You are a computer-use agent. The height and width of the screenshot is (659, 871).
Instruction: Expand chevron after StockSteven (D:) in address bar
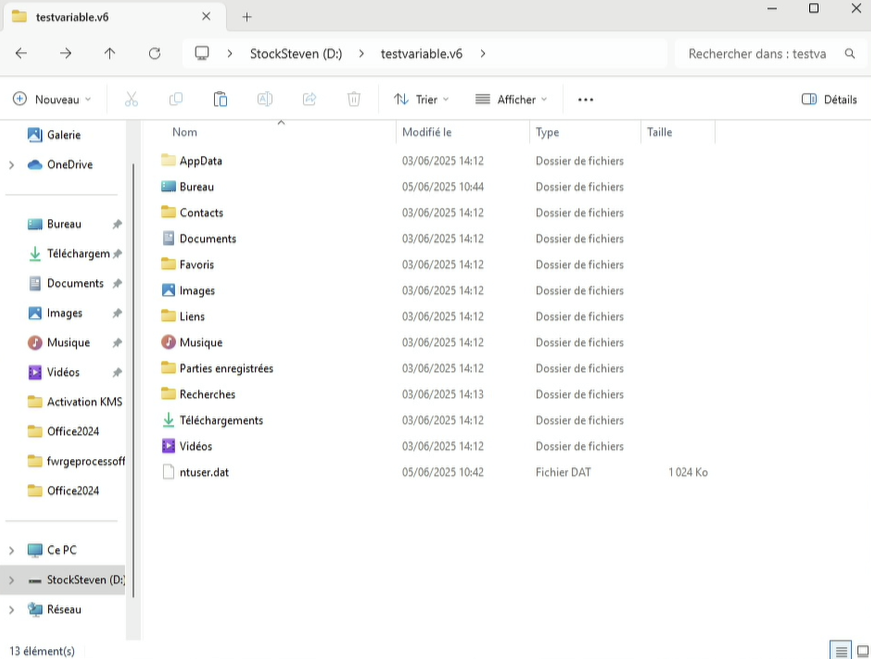click(x=362, y=53)
